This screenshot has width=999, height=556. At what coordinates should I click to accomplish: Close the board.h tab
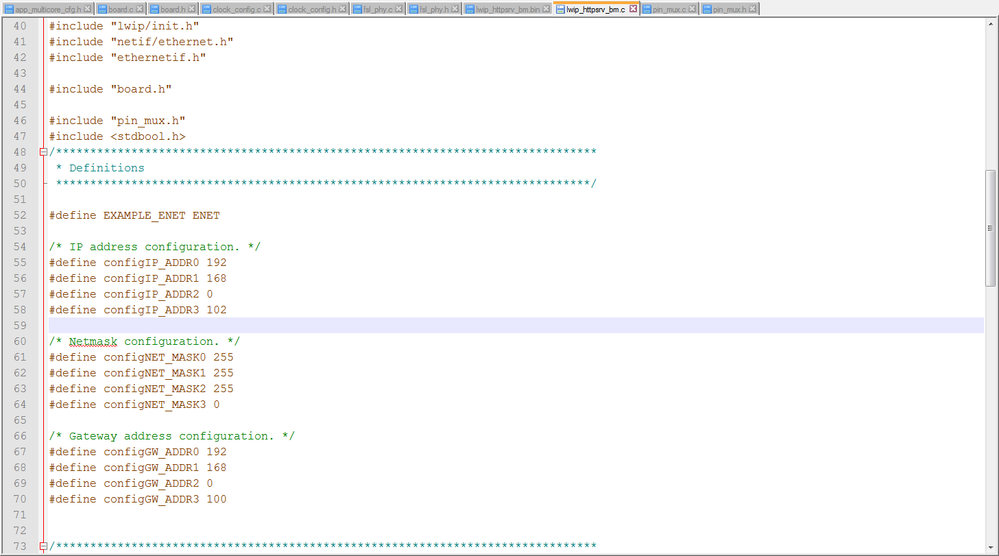point(191,9)
